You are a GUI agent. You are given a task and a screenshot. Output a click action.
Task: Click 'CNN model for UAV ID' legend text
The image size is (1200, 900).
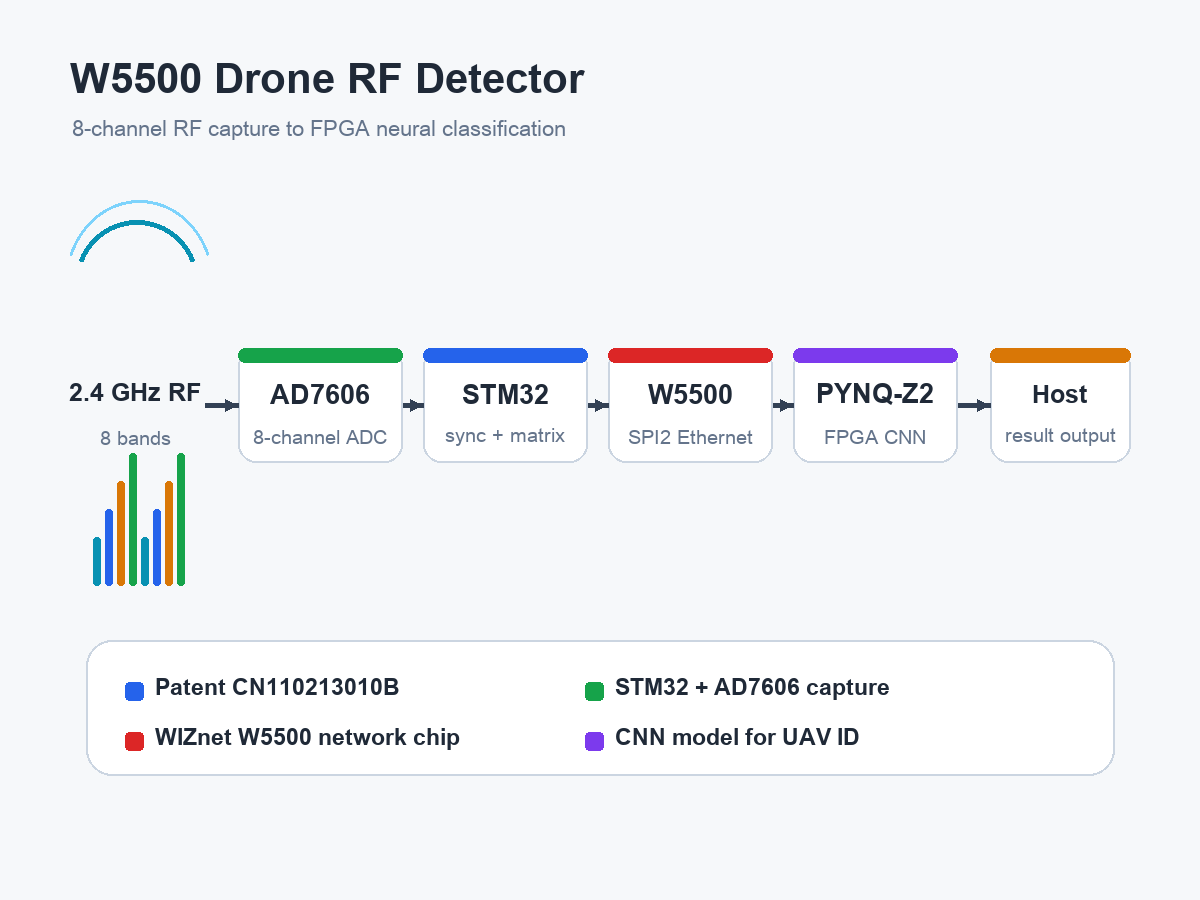(x=737, y=738)
